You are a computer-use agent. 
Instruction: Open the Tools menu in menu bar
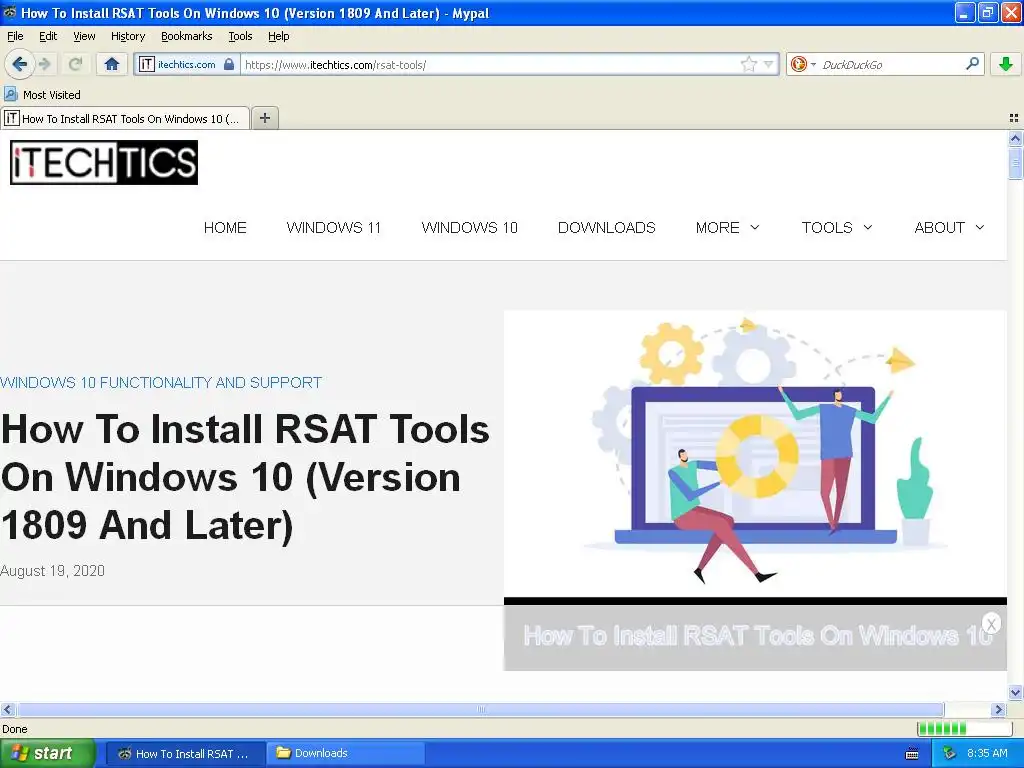tap(240, 36)
